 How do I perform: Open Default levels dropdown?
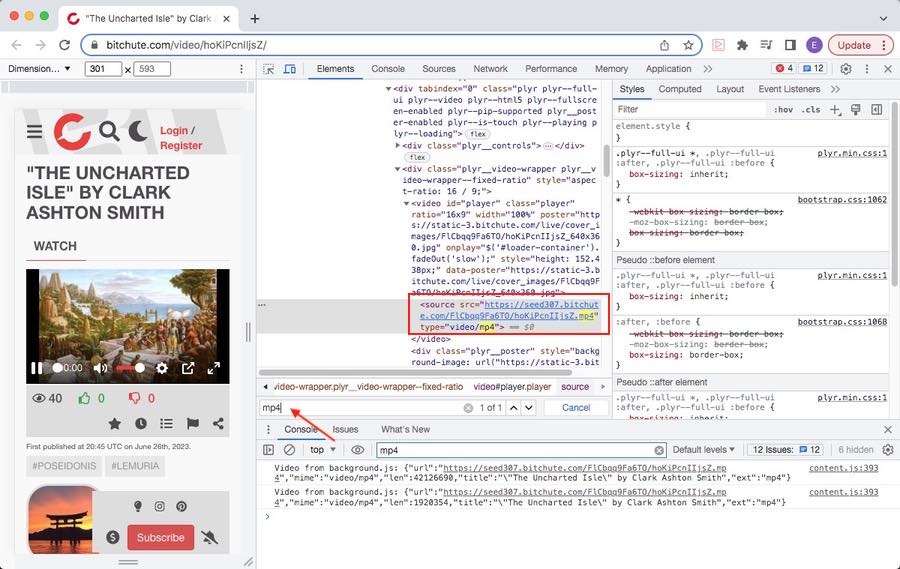click(704, 450)
